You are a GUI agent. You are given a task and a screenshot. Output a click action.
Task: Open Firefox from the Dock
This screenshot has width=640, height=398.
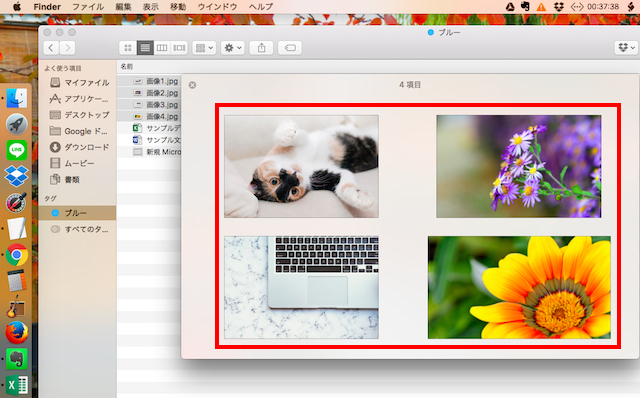pos(17,333)
